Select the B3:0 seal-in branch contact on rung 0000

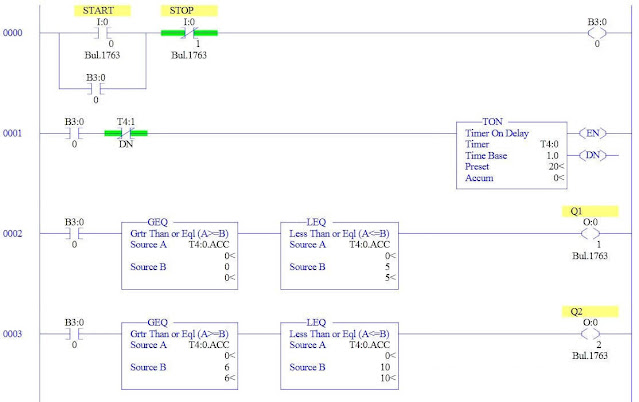click(x=96, y=88)
